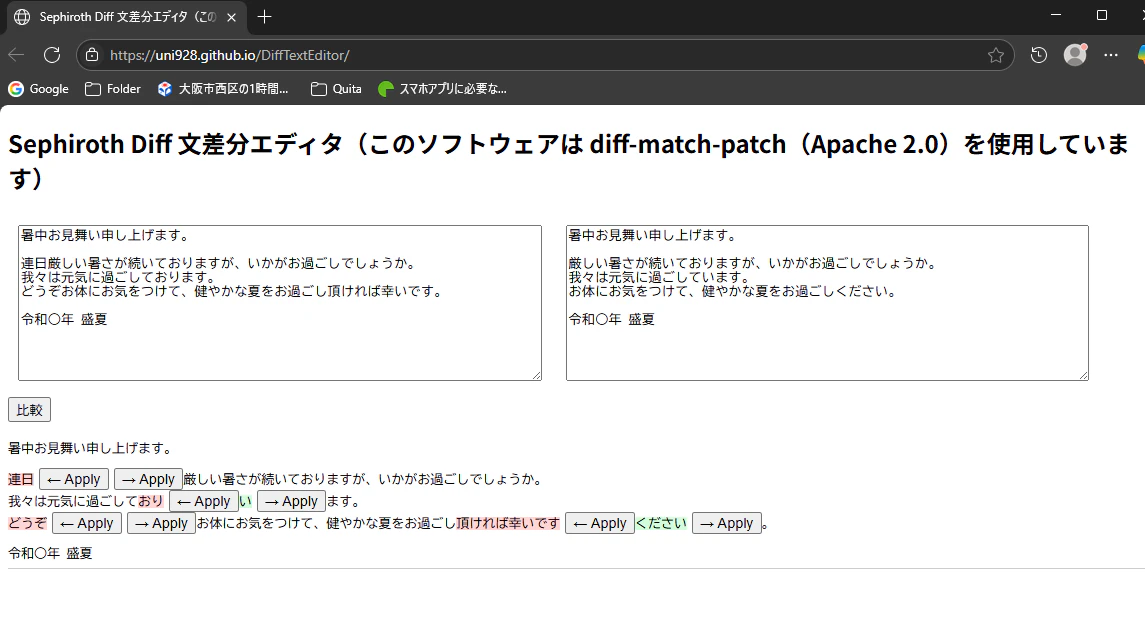Screen dimensions: 1145x626
Task: Close the Sephiroth Diff tab
Action: 231,17
